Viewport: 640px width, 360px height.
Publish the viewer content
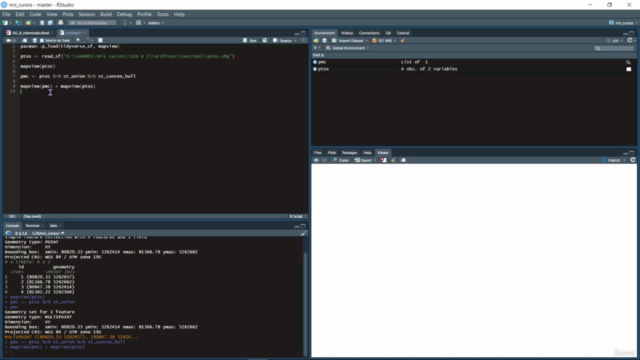(611, 160)
